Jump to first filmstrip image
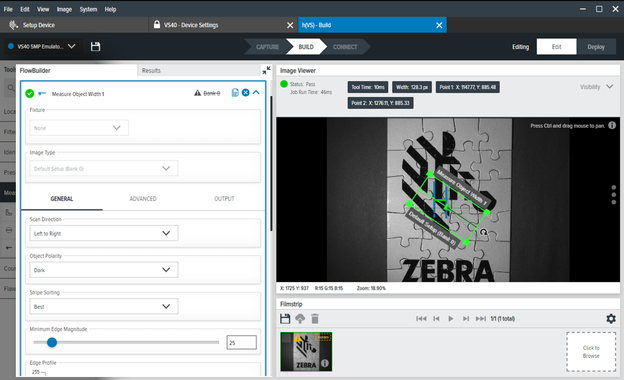The height and width of the screenshot is (380, 624). [421, 318]
